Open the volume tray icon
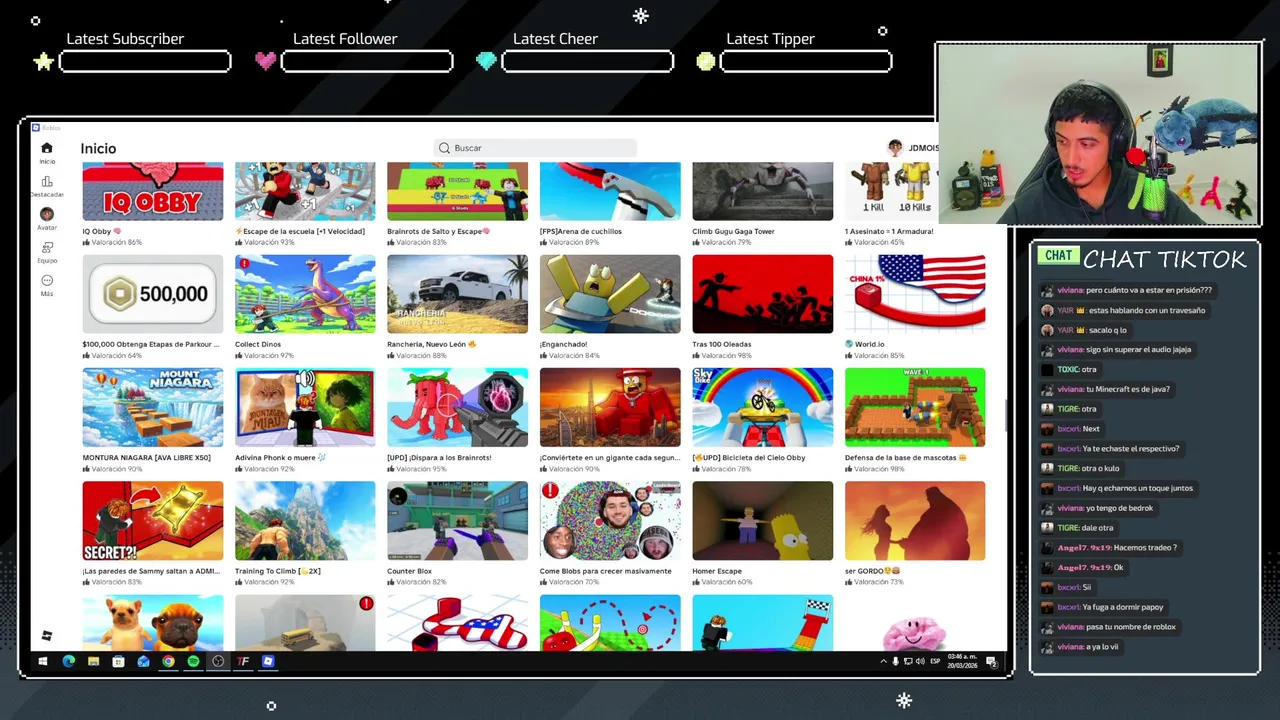 tap(920, 661)
